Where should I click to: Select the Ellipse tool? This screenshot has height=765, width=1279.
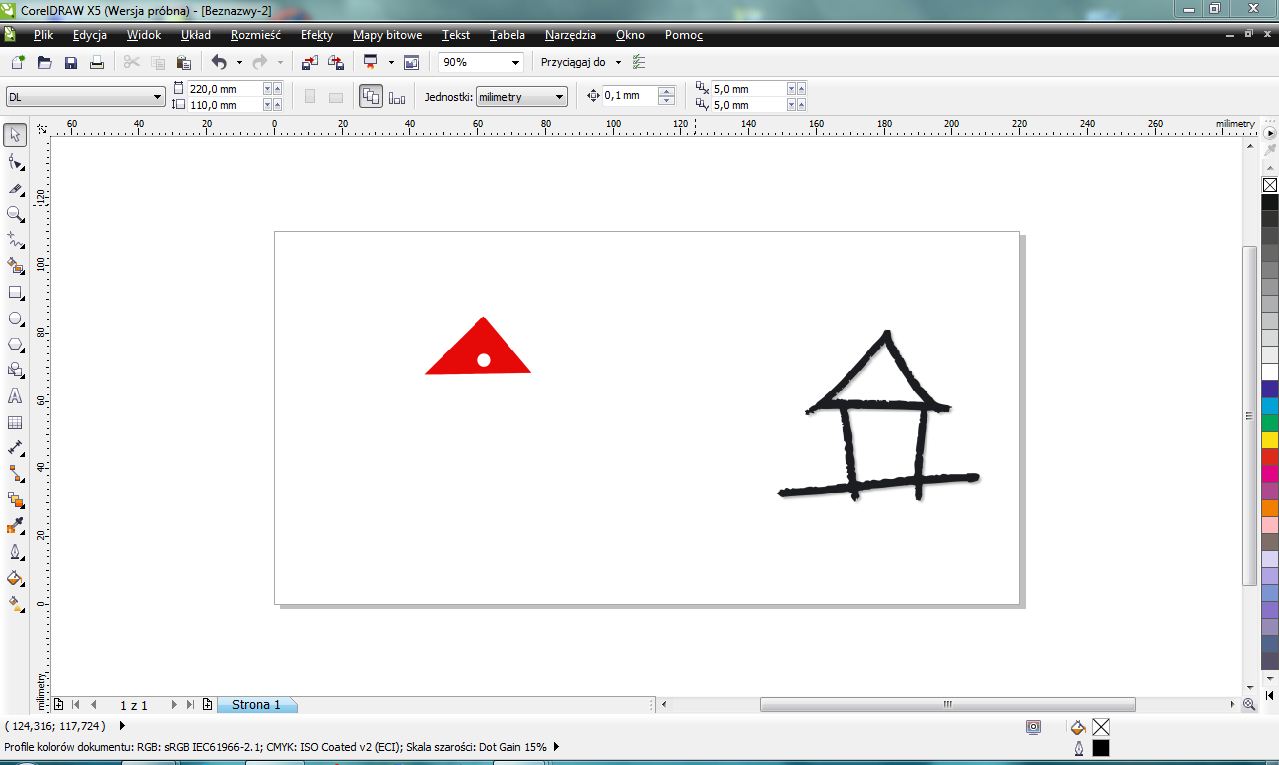pos(15,319)
